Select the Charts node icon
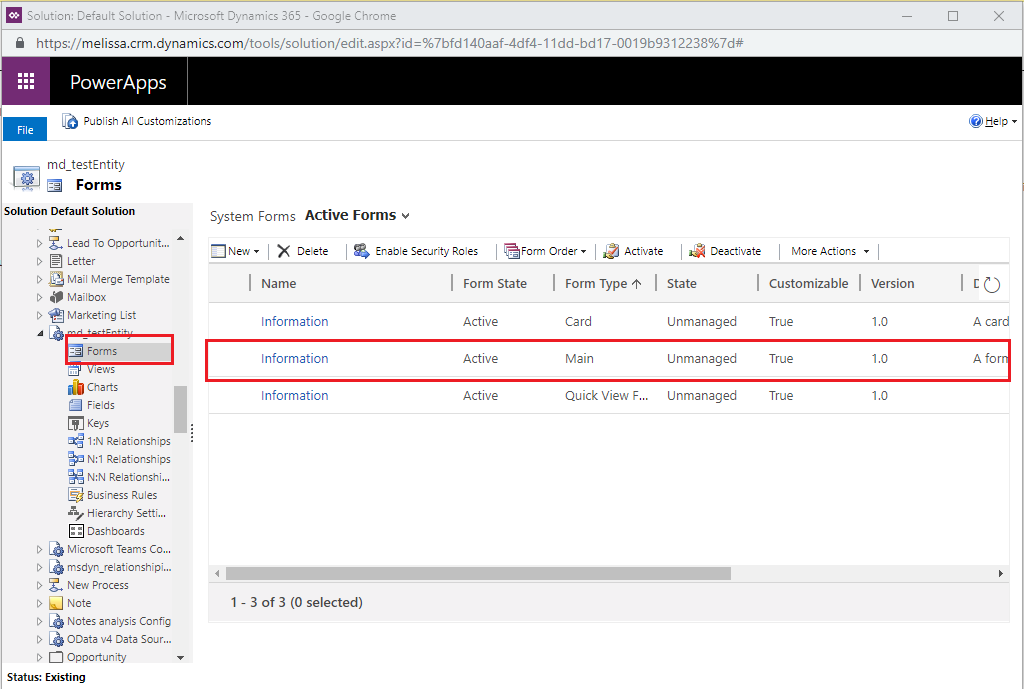Image resolution: width=1024 pixels, height=689 pixels. click(x=76, y=387)
